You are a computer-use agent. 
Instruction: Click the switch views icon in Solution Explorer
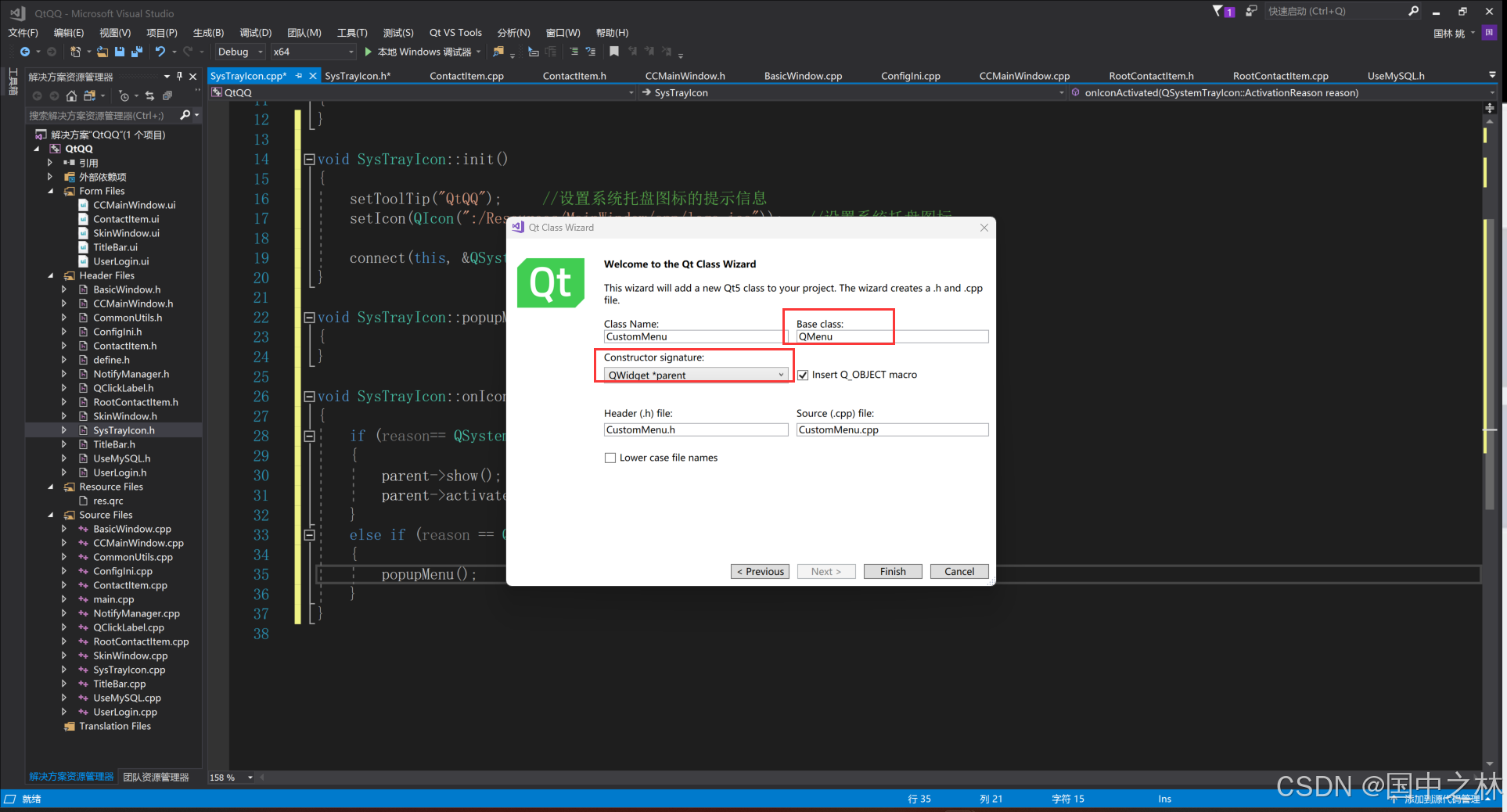(x=90, y=95)
